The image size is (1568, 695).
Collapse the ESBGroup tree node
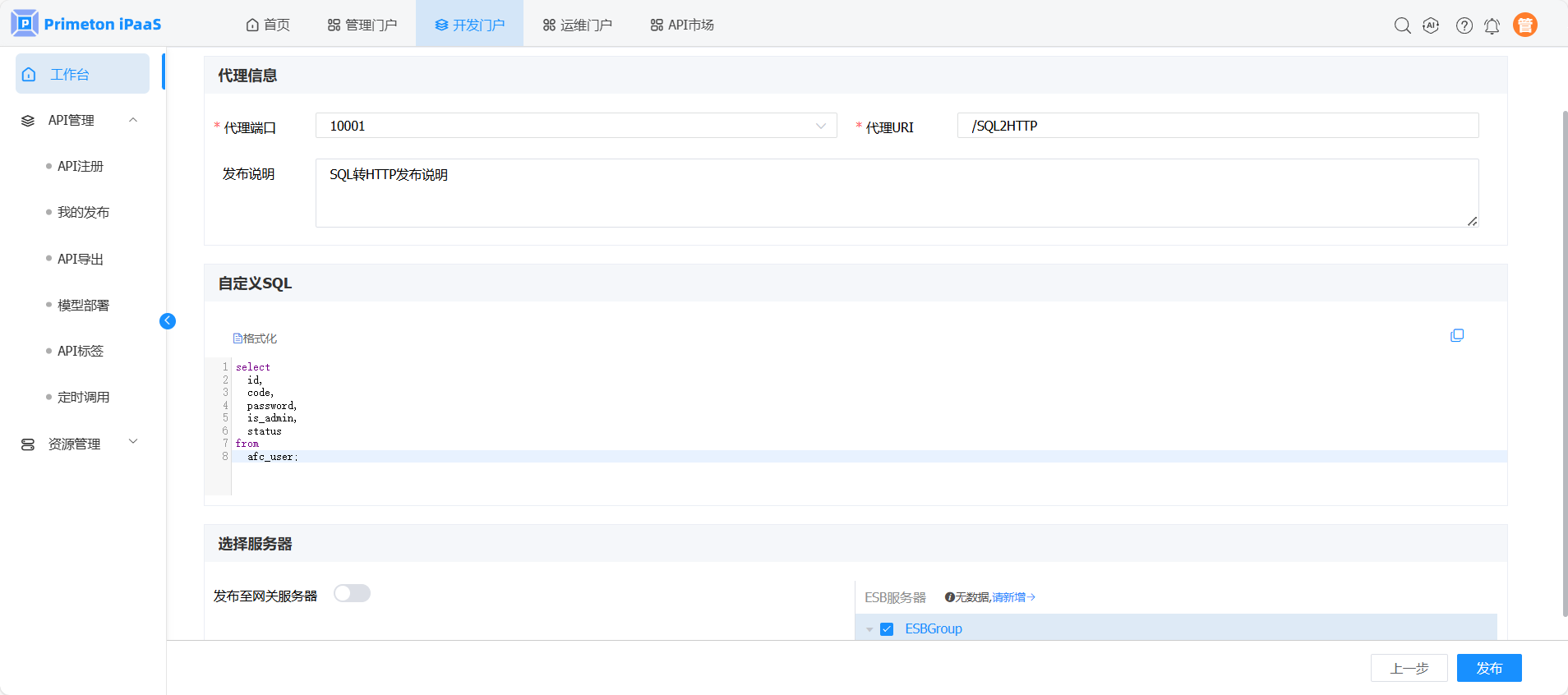click(x=869, y=629)
